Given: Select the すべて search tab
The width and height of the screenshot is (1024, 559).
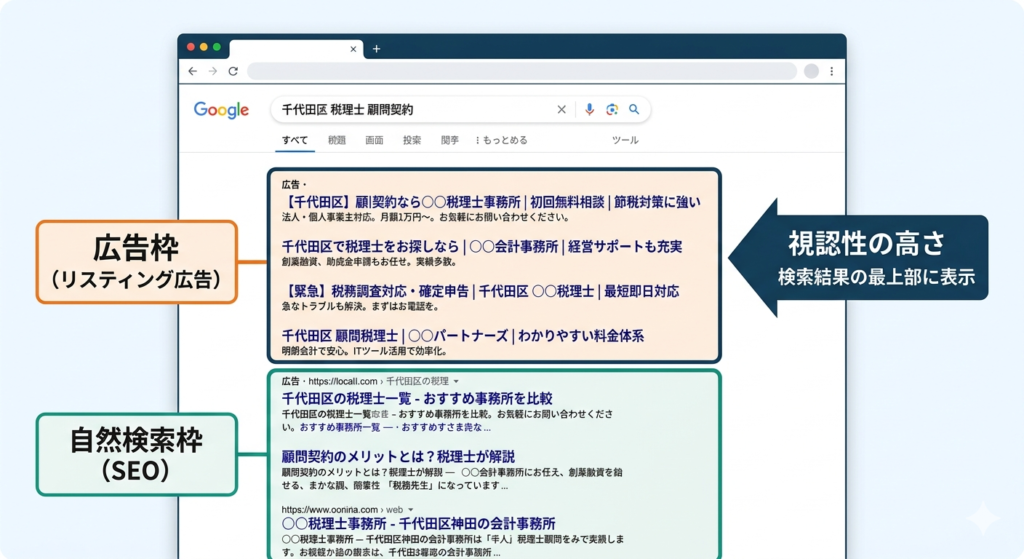Looking at the screenshot, I should [295, 141].
